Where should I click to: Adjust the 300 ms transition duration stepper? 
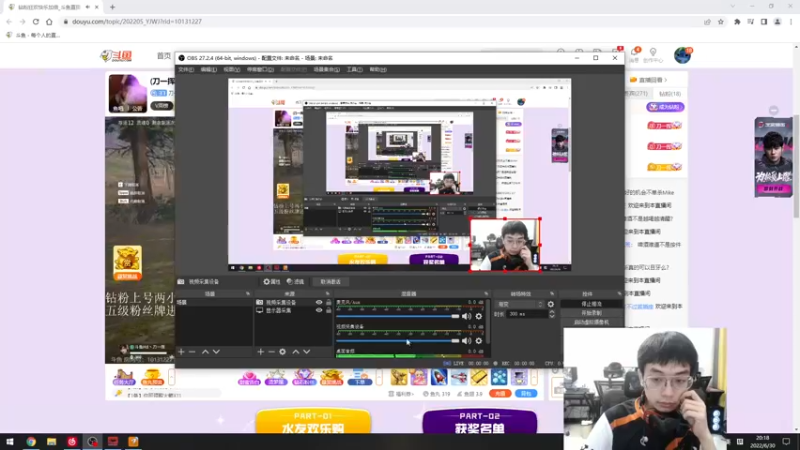(x=552, y=314)
